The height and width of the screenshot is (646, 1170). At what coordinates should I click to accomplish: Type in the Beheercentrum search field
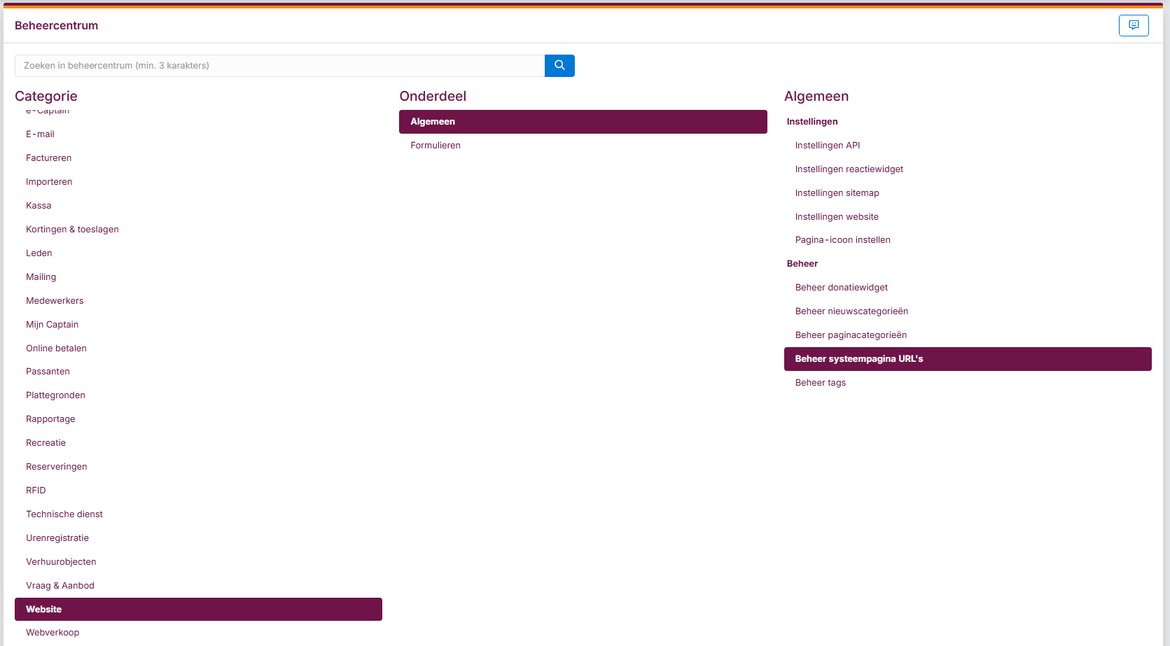pos(279,66)
